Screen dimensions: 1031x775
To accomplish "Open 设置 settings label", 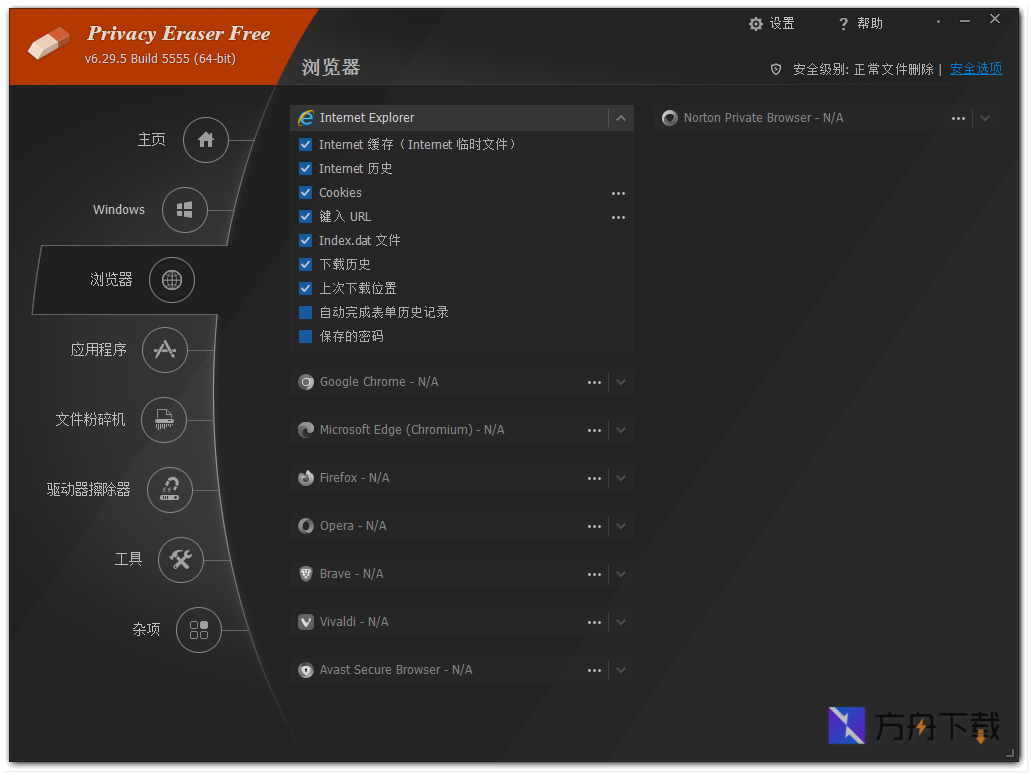I will tap(782, 24).
